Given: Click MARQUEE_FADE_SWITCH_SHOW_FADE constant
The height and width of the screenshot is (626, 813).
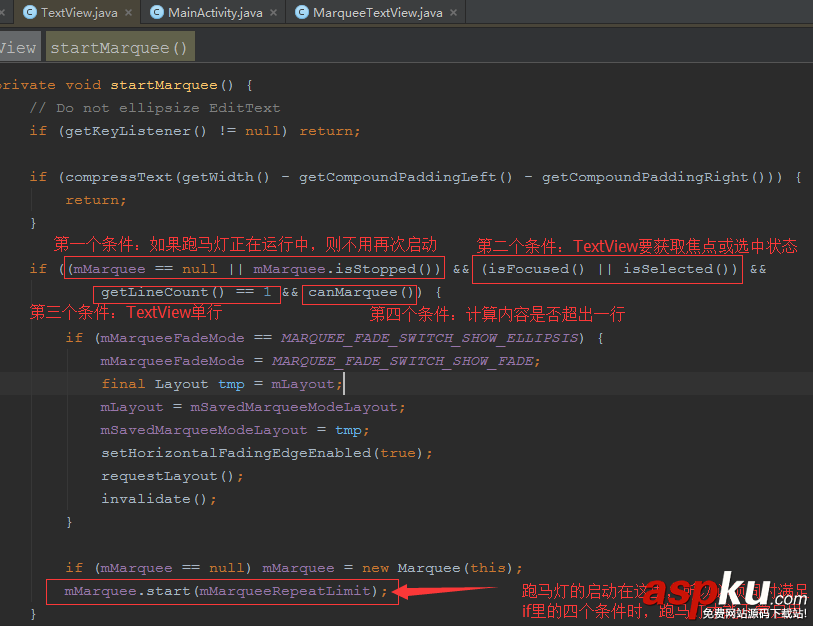Looking at the screenshot, I should click(402, 361).
